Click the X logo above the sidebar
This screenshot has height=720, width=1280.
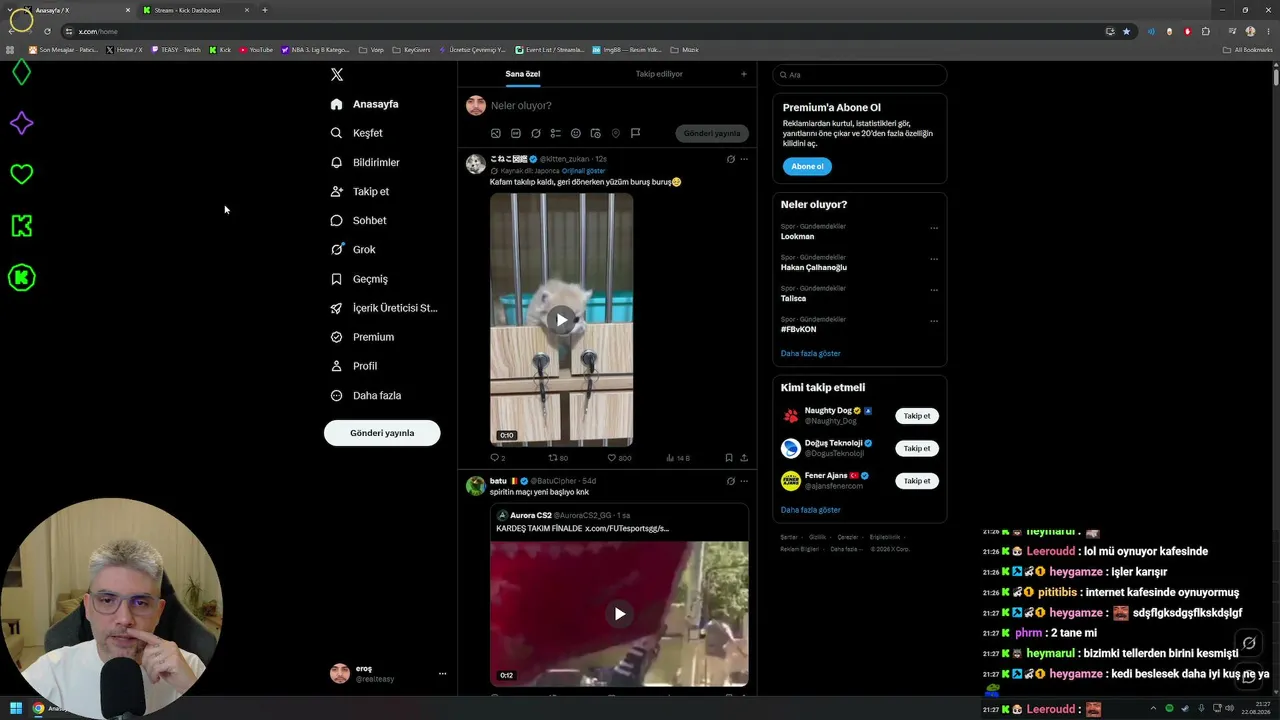[x=337, y=75]
